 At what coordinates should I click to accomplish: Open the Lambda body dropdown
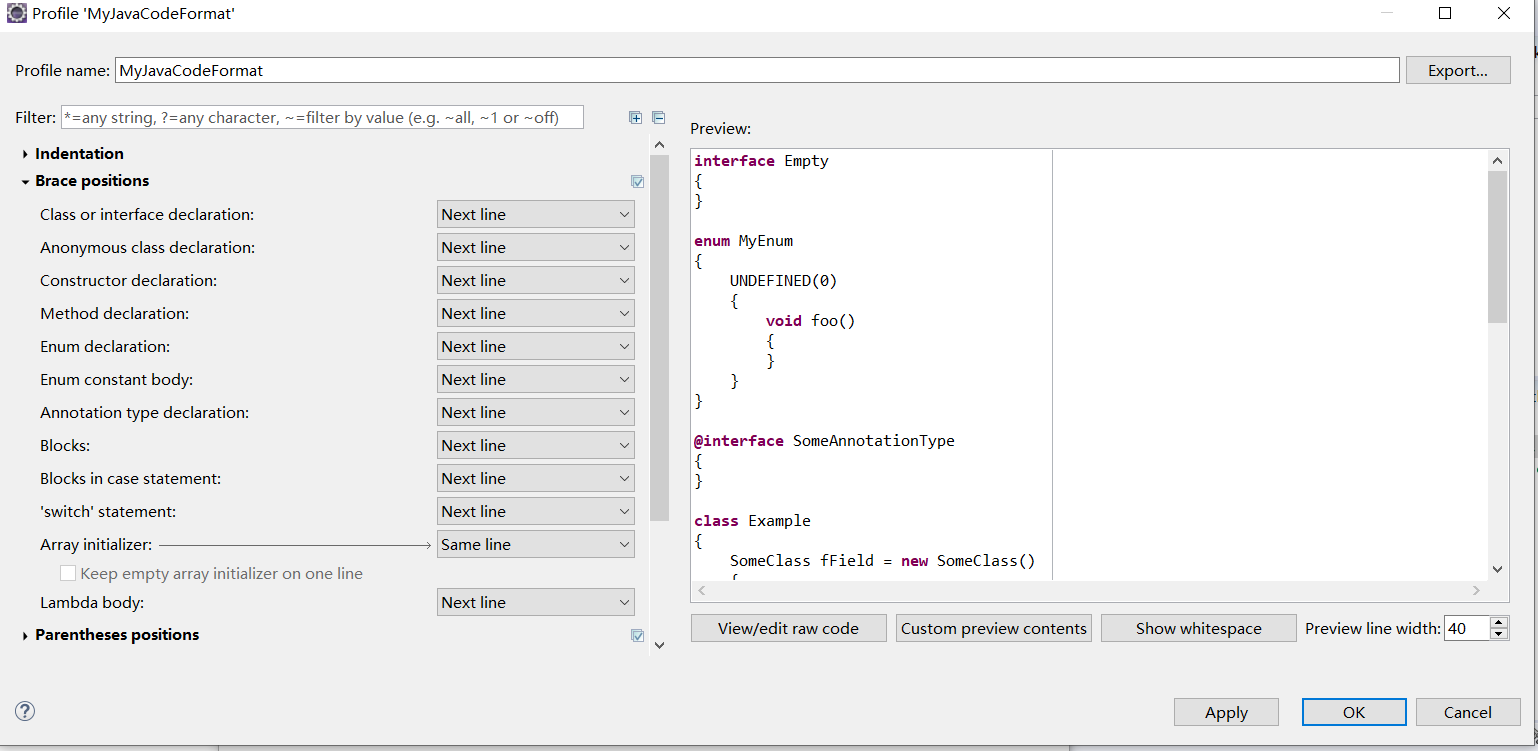[535, 602]
